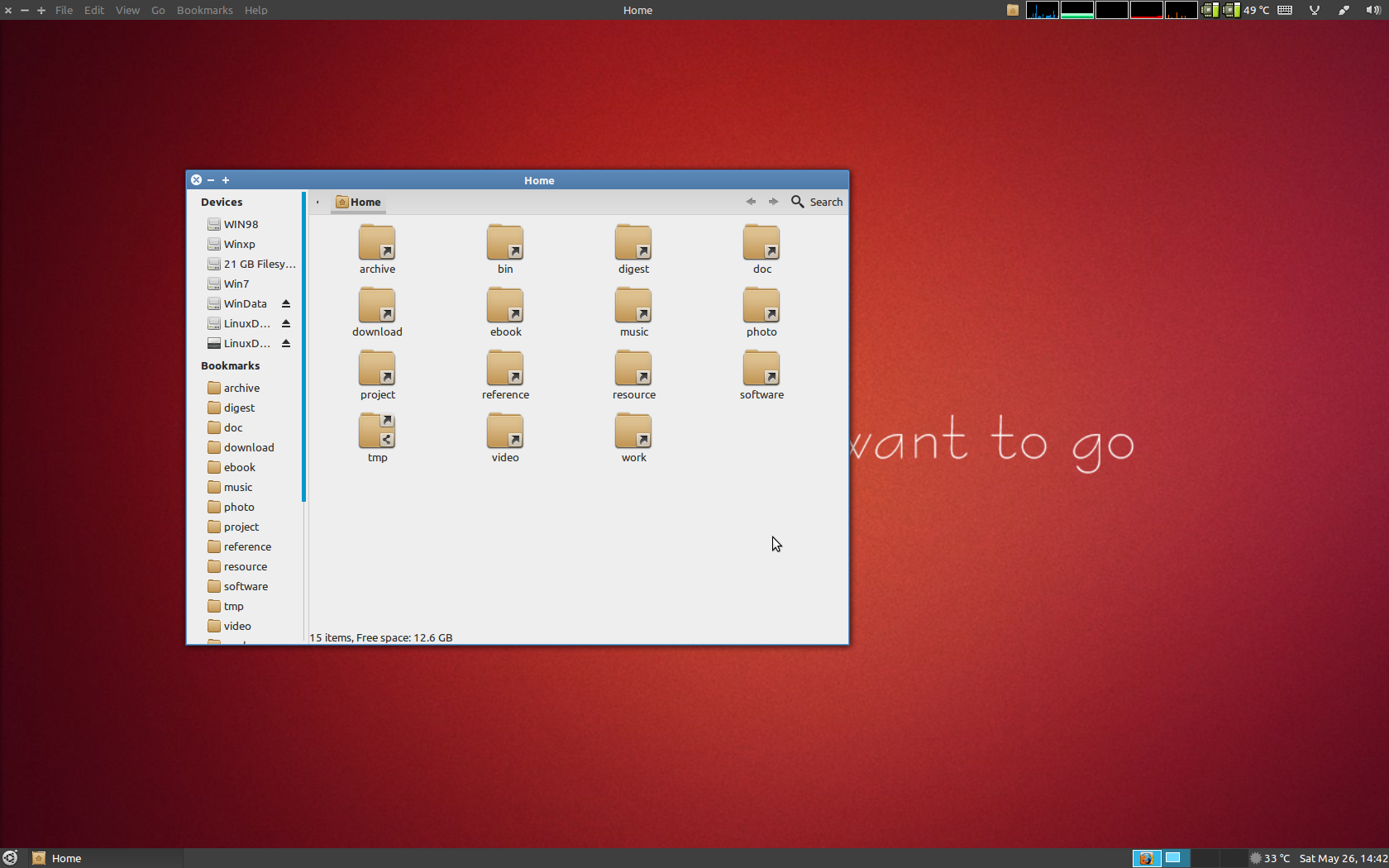Select the software folder icon in main pane
The height and width of the screenshot is (868, 1389).
[x=761, y=368]
